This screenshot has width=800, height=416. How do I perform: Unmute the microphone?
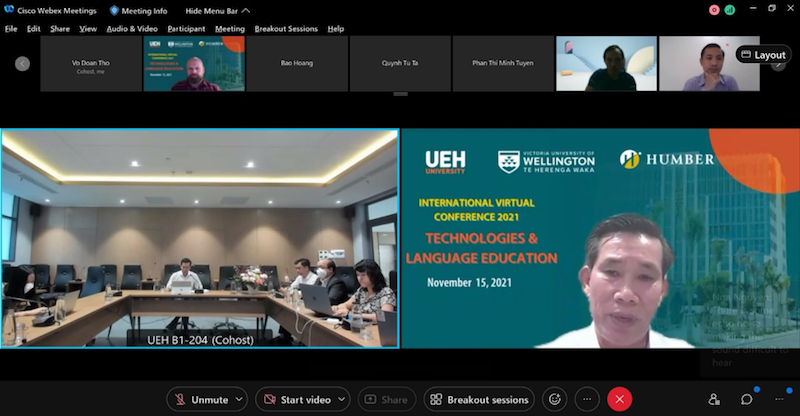(201, 400)
